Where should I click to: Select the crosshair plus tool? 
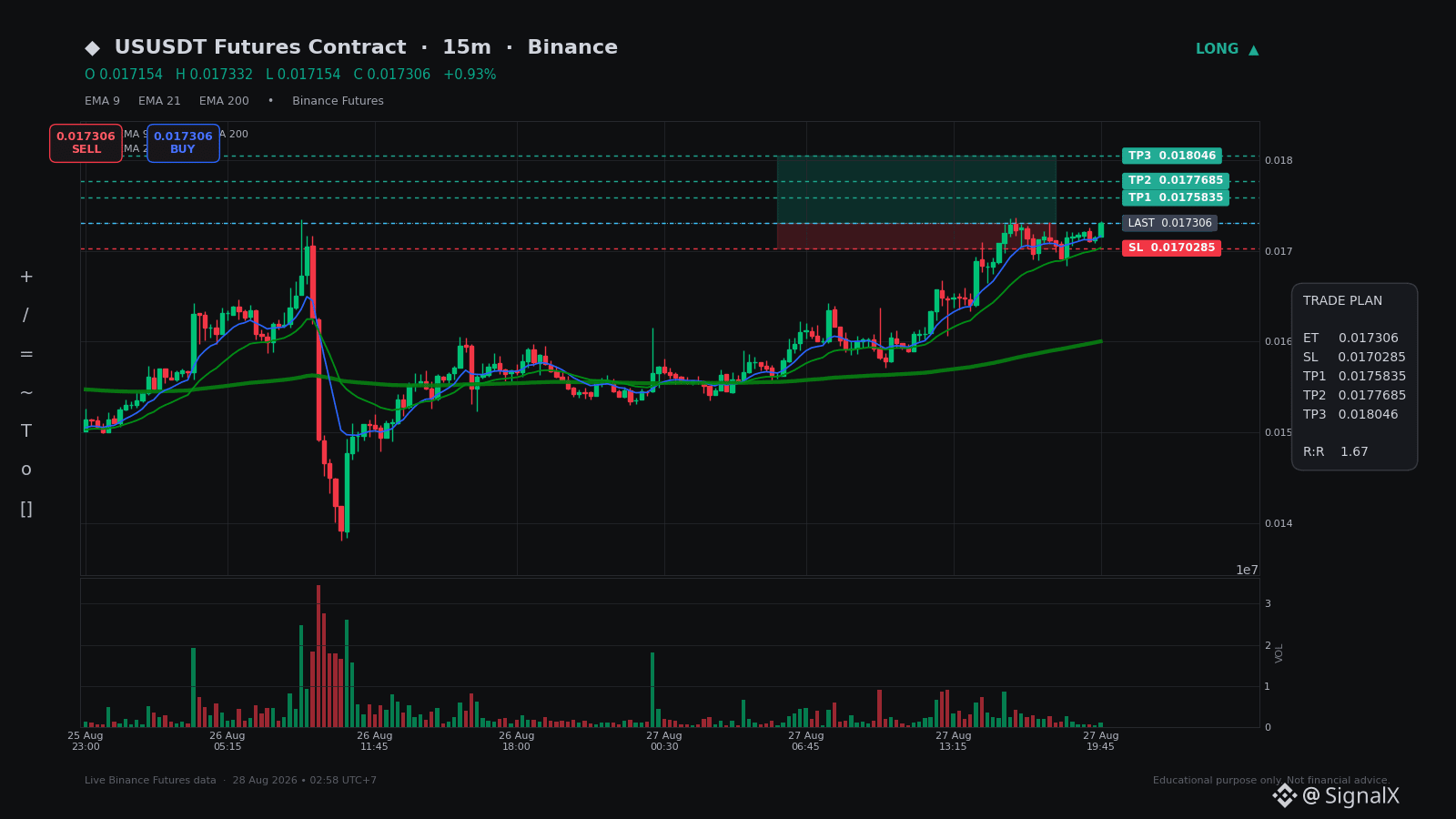point(26,277)
